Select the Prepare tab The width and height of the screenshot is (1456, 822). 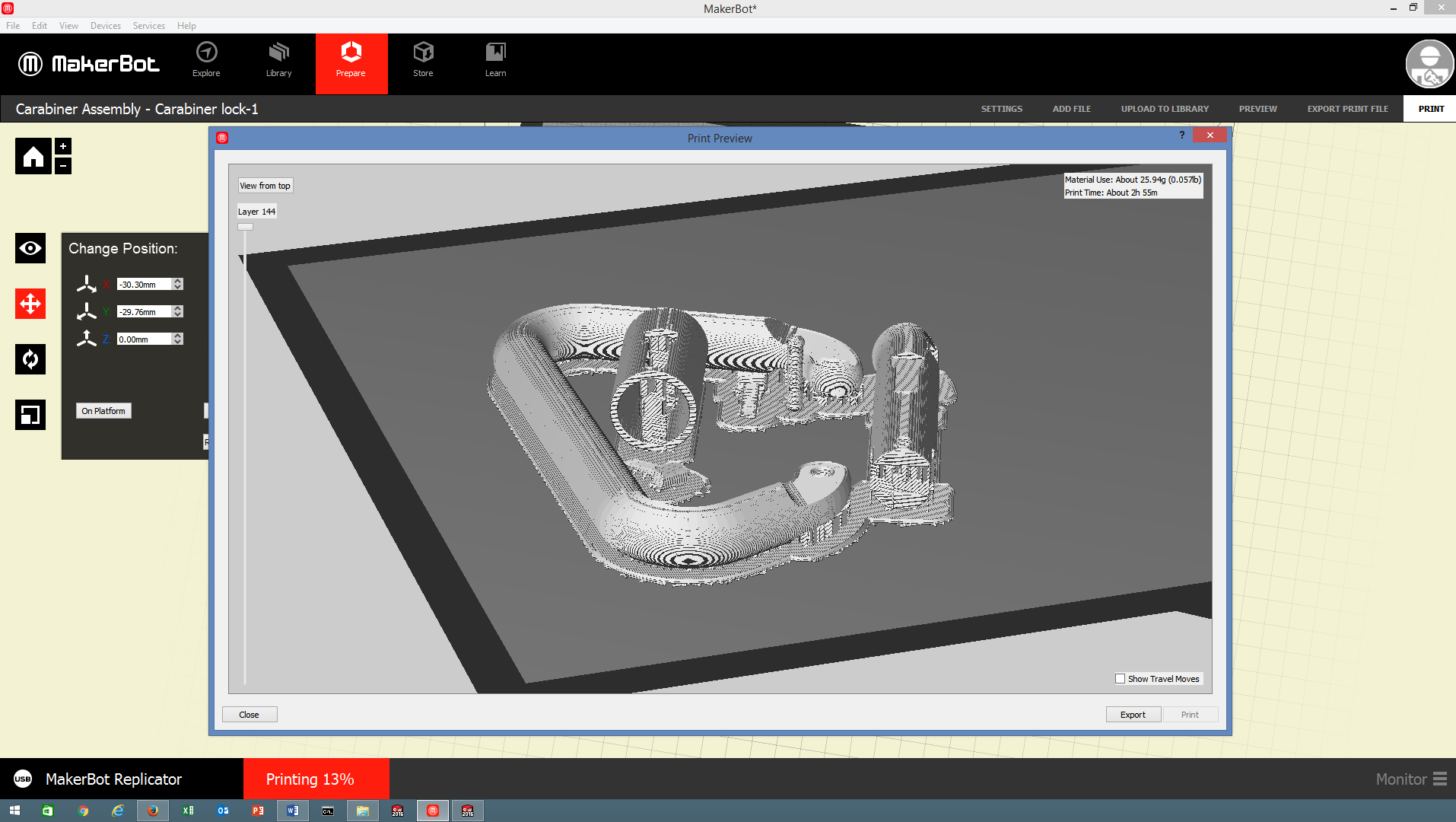[351, 64]
